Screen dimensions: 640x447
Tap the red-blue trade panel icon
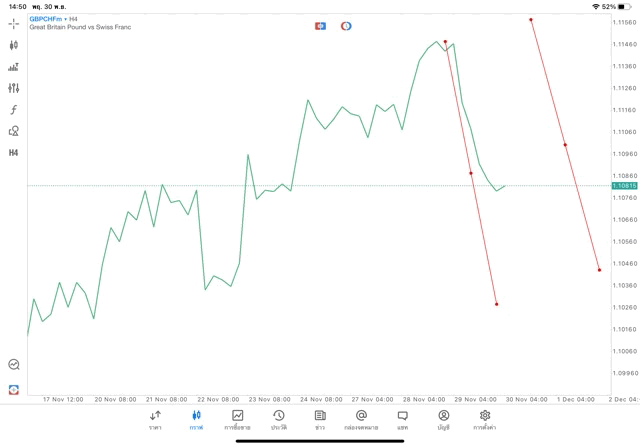[x=320, y=26]
